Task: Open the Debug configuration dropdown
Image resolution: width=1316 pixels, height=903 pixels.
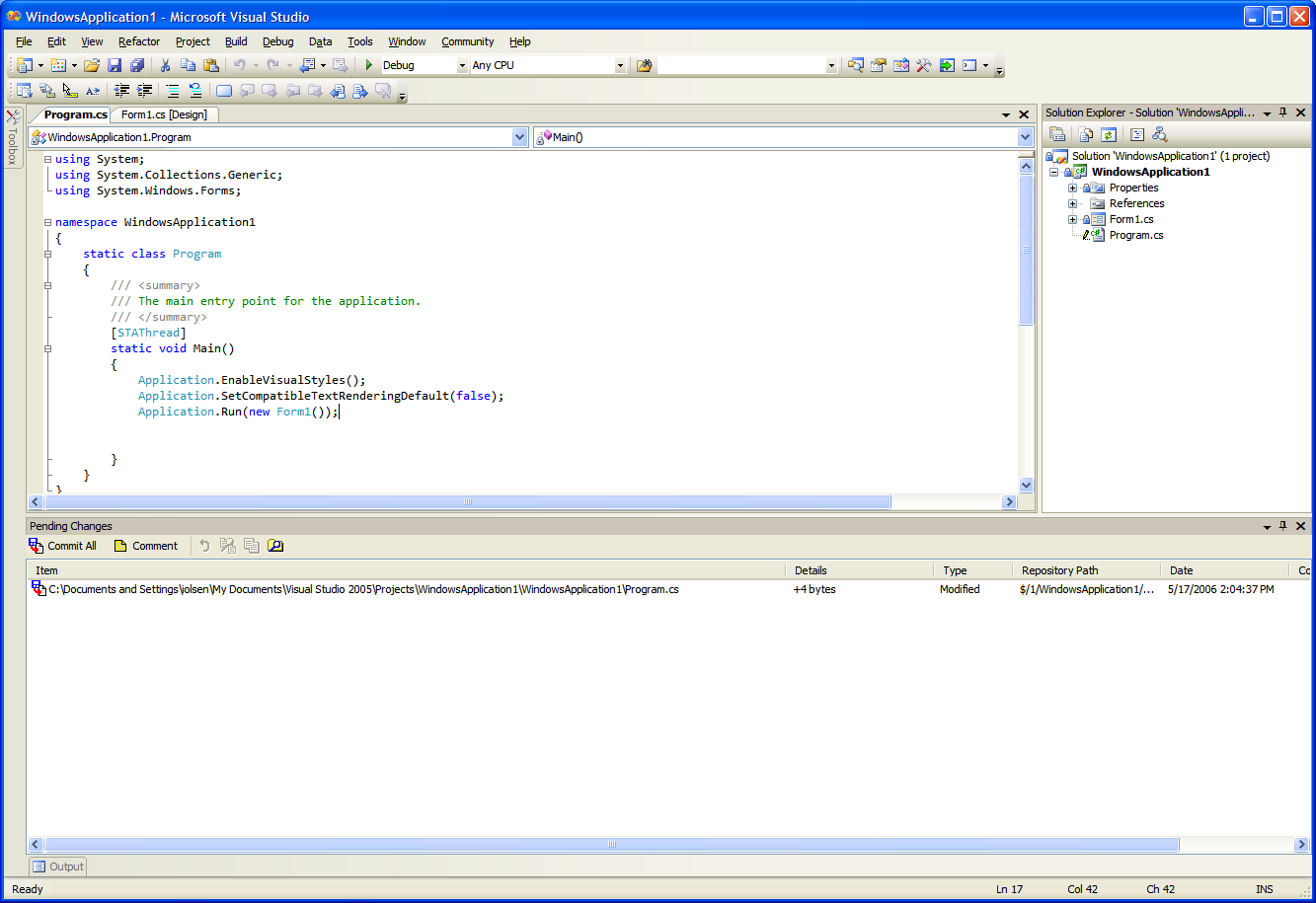Action: 462,65
